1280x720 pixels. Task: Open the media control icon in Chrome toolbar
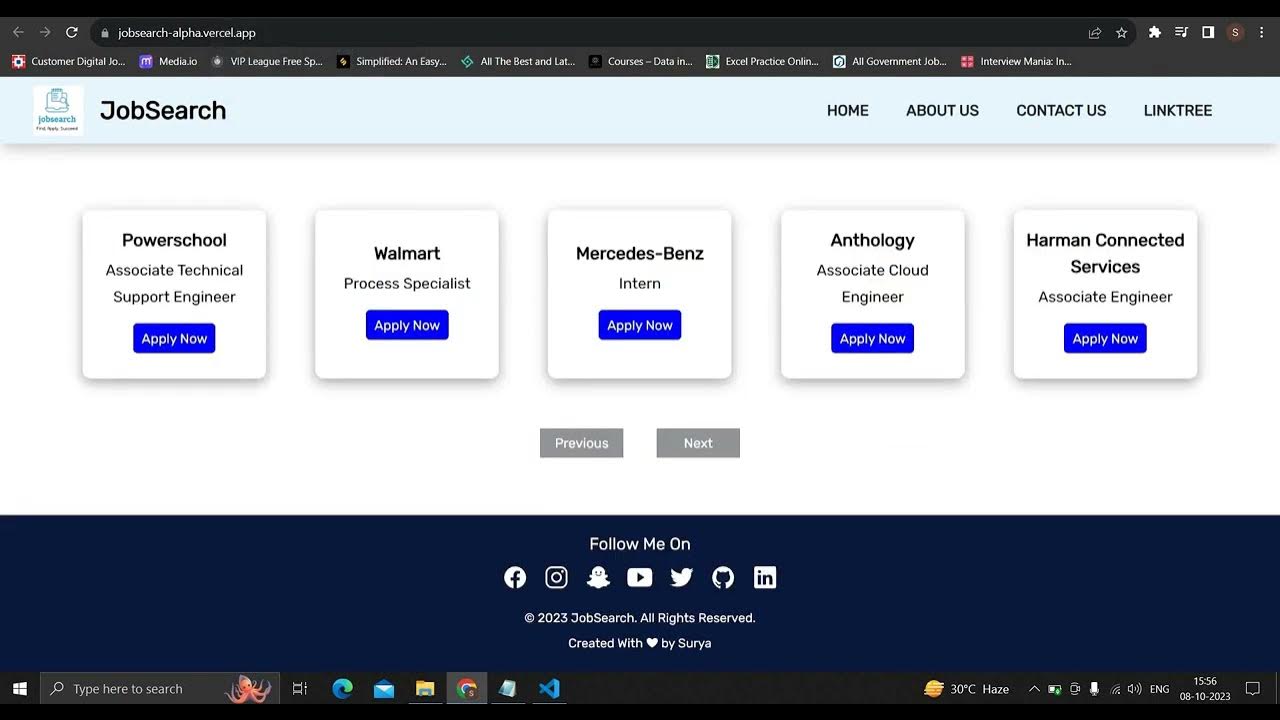point(1182,33)
